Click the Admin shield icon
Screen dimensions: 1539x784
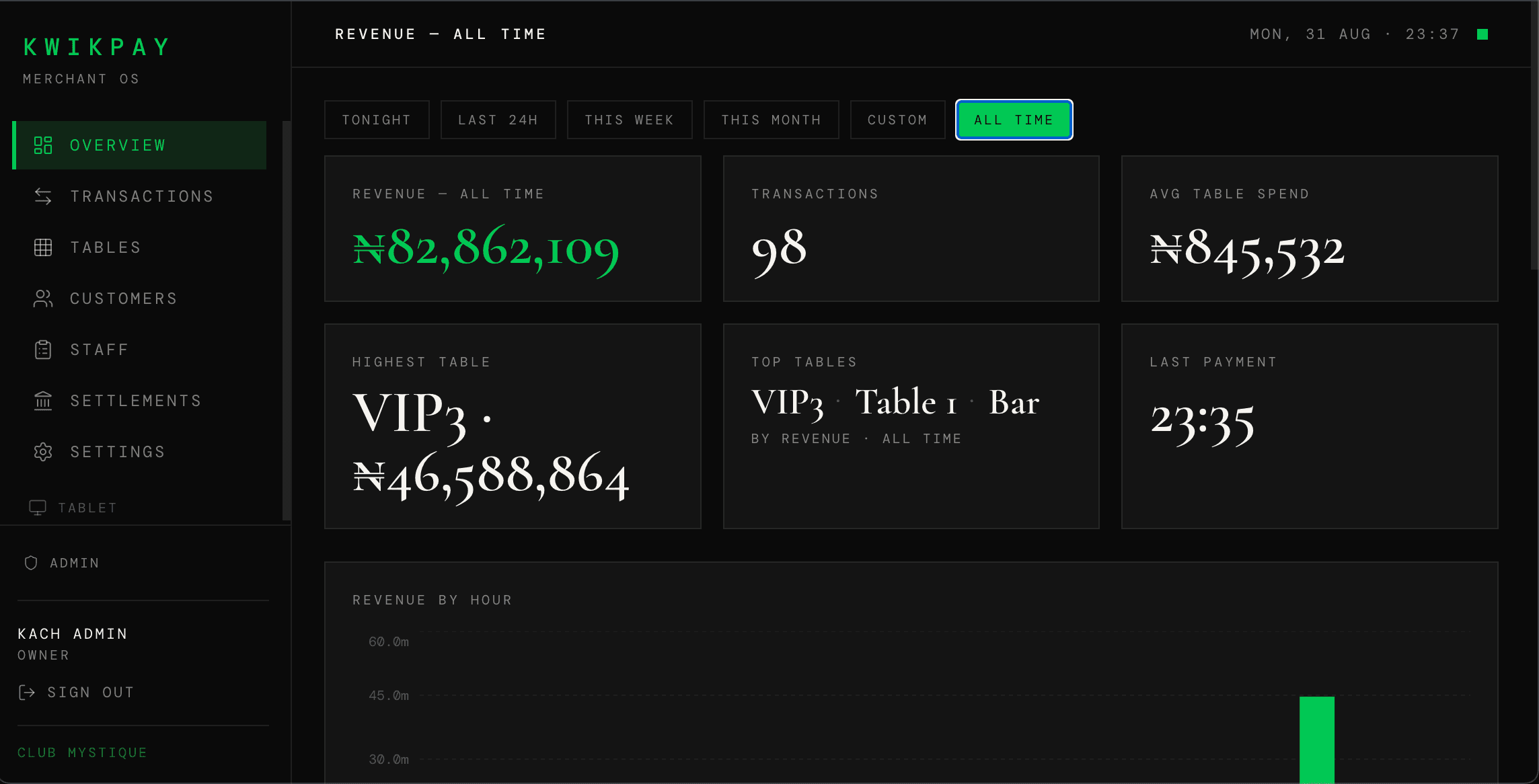coord(31,563)
